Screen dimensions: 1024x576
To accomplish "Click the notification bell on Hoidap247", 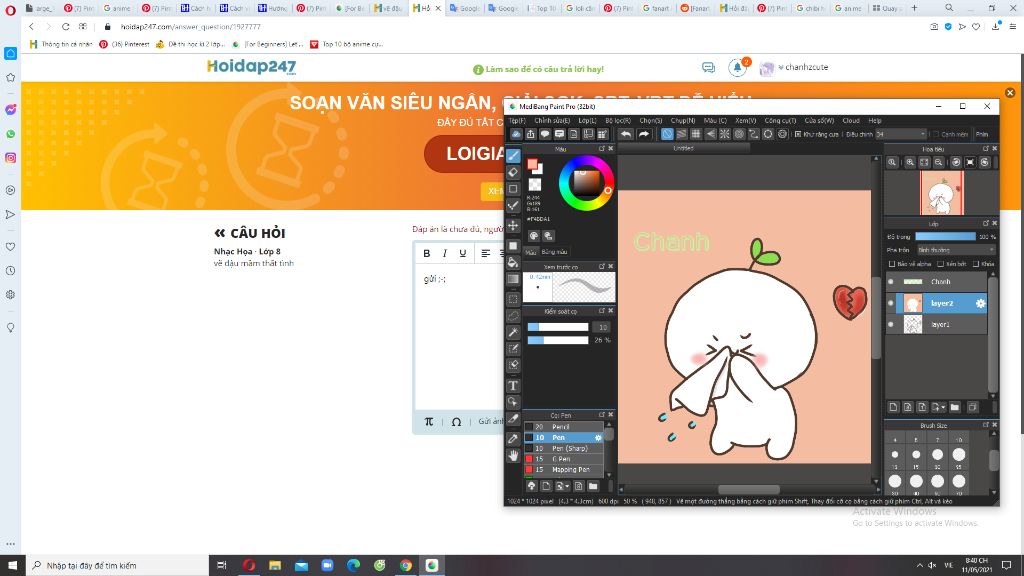I will click(737, 67).
